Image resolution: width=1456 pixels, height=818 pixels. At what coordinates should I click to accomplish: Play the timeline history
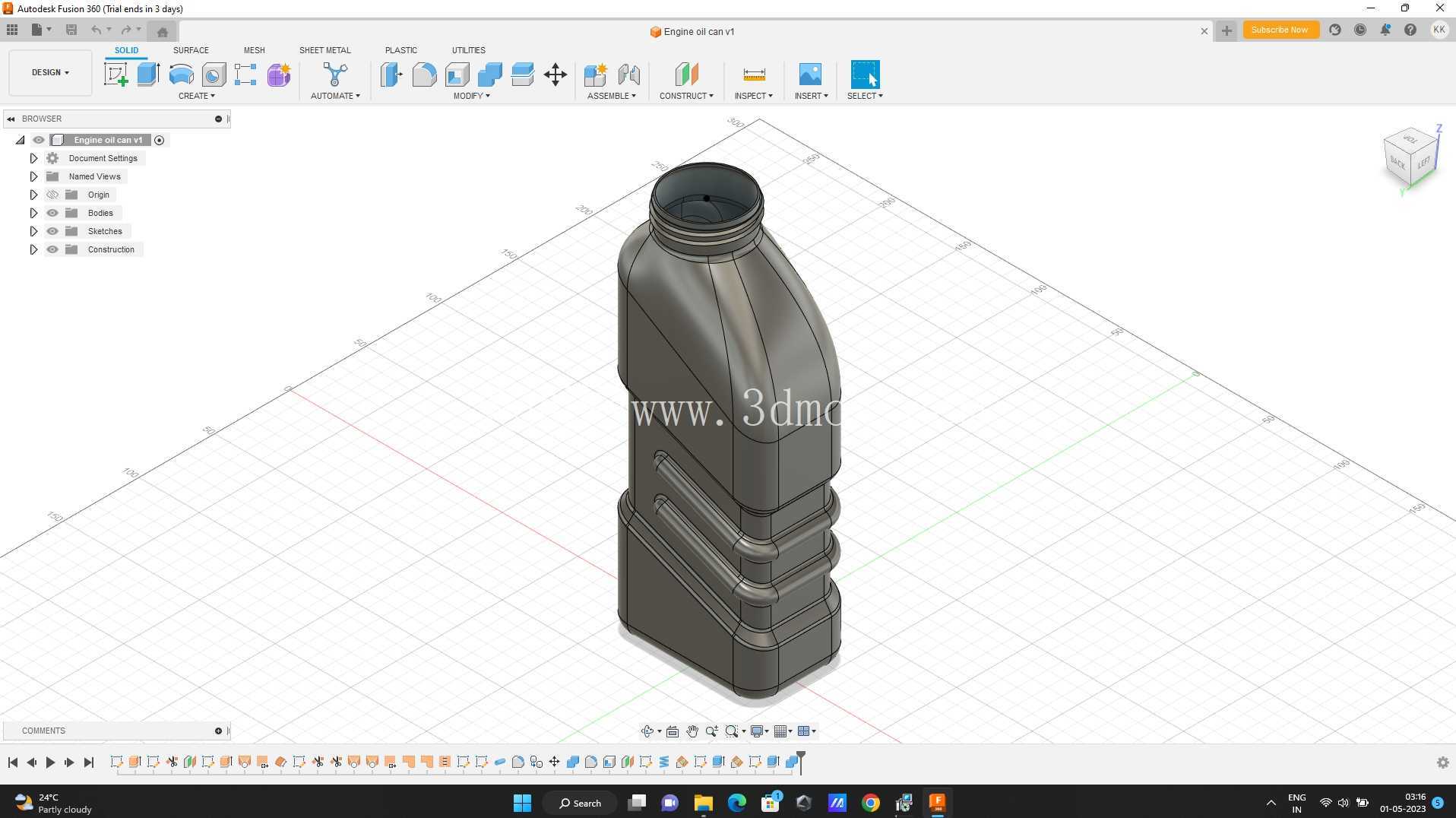click(50, 763)
